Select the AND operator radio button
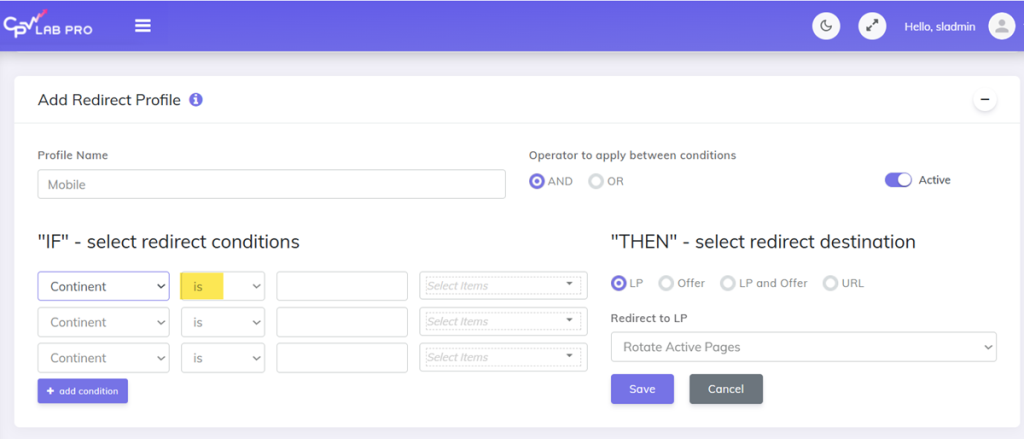1024x439 pixels. coord(537,182)
